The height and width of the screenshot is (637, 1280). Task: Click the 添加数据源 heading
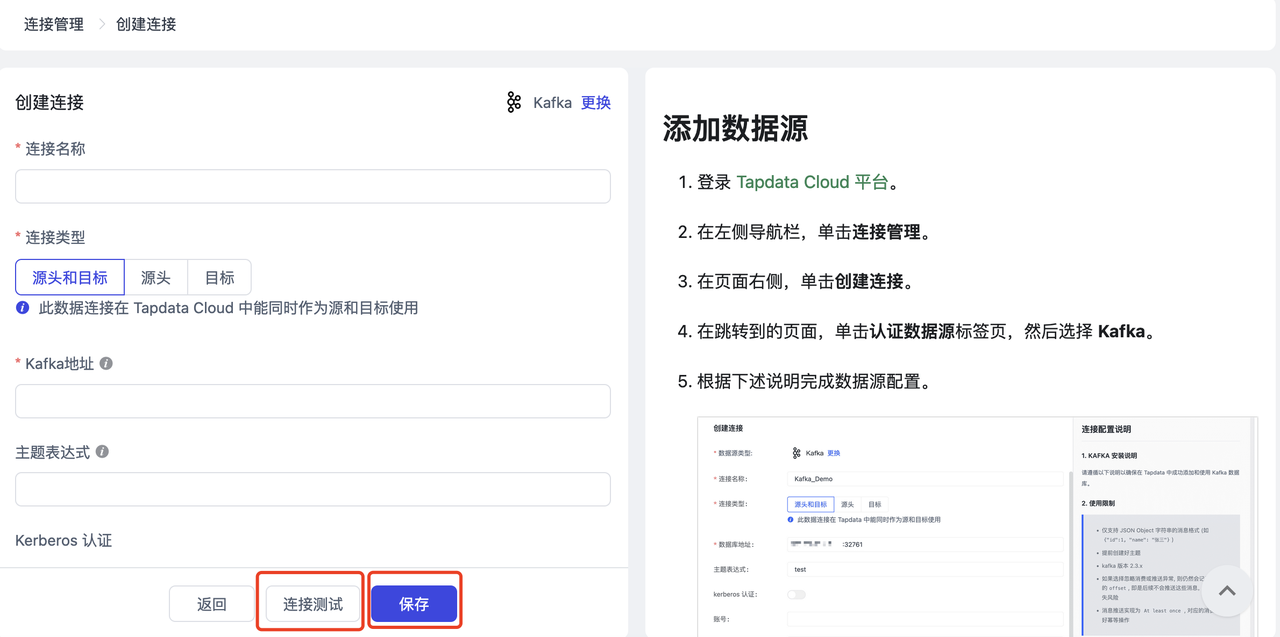735,128
